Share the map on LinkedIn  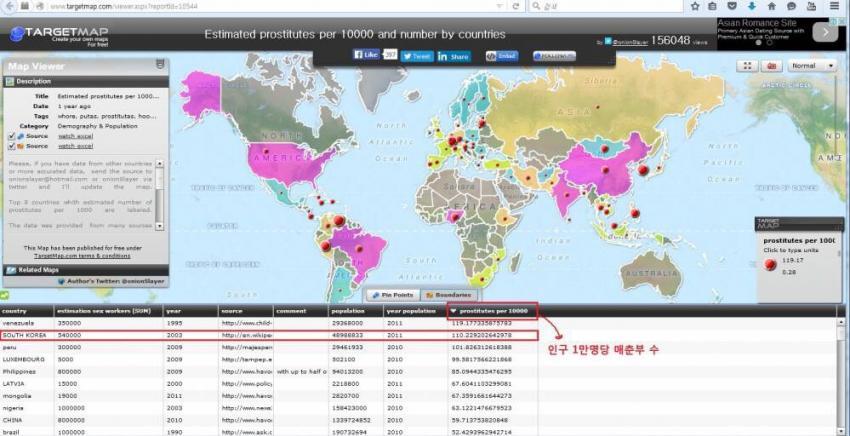click(453, 56)
